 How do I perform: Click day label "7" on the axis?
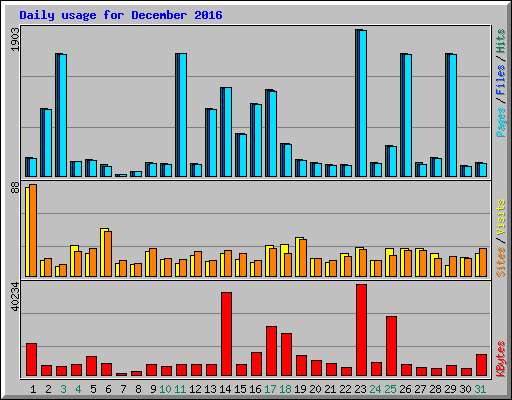(x=123, y=389)
